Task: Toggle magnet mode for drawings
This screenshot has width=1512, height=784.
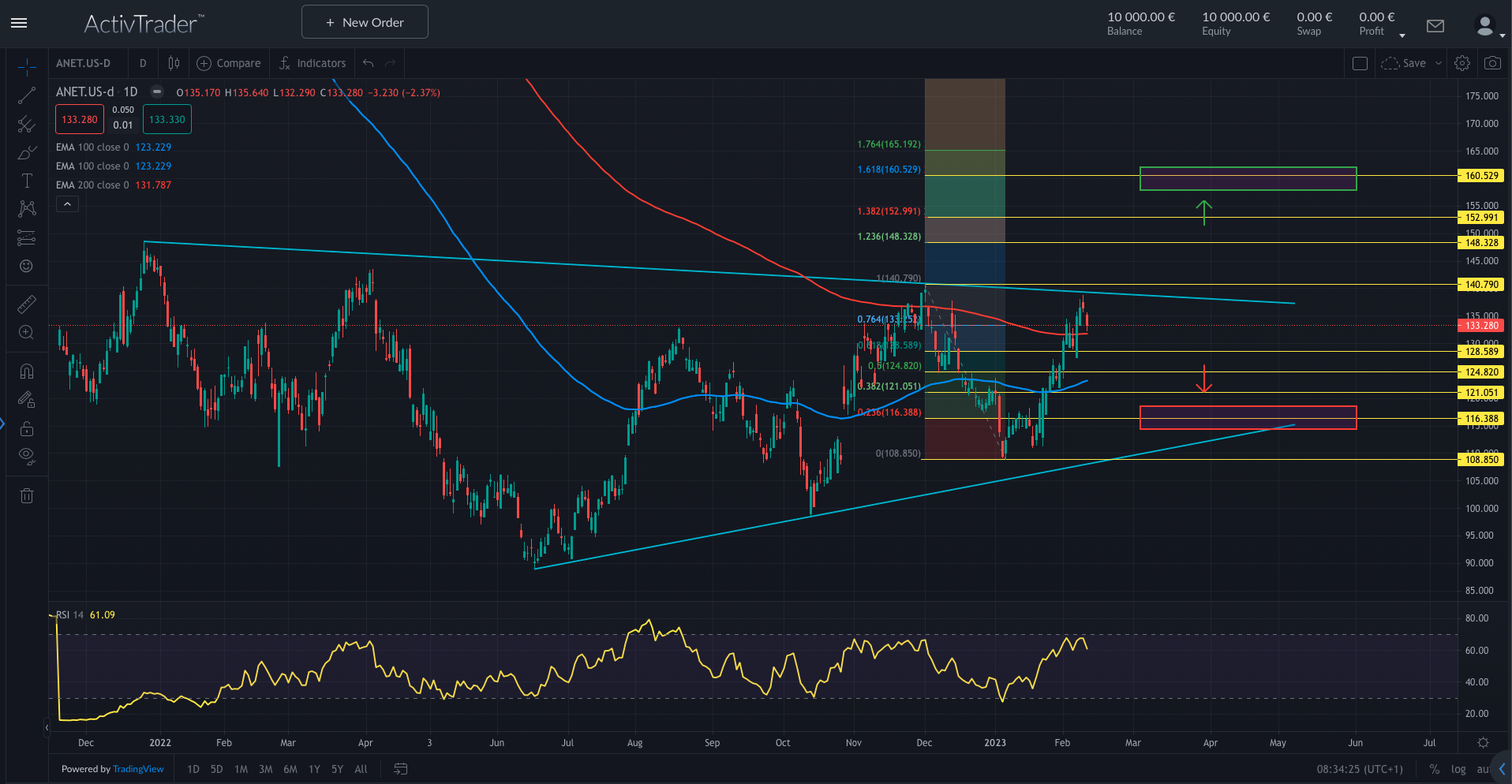Action: [27, 371]
